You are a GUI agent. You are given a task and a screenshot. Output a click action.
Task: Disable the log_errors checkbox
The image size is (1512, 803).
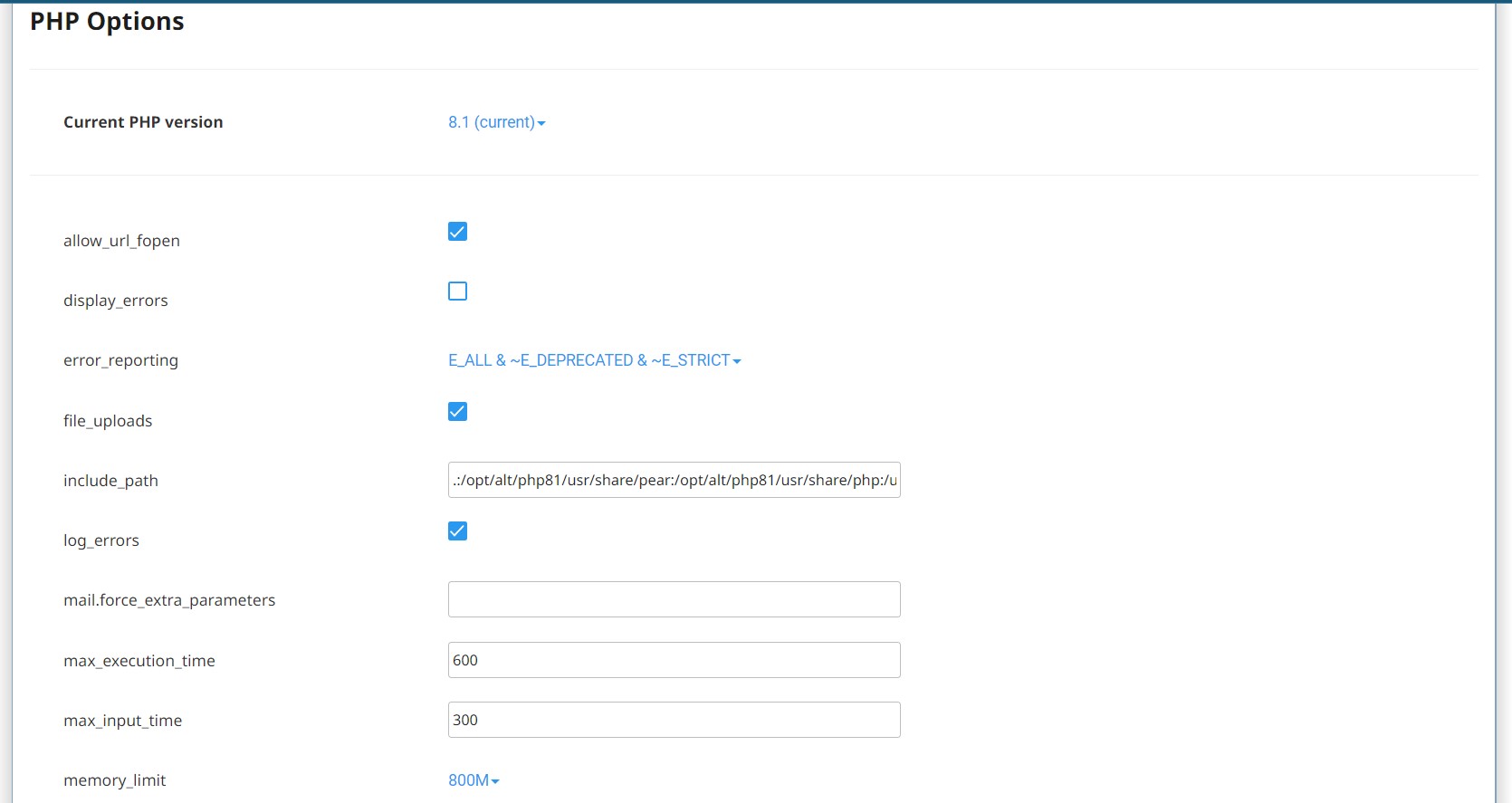coord(457,531)
